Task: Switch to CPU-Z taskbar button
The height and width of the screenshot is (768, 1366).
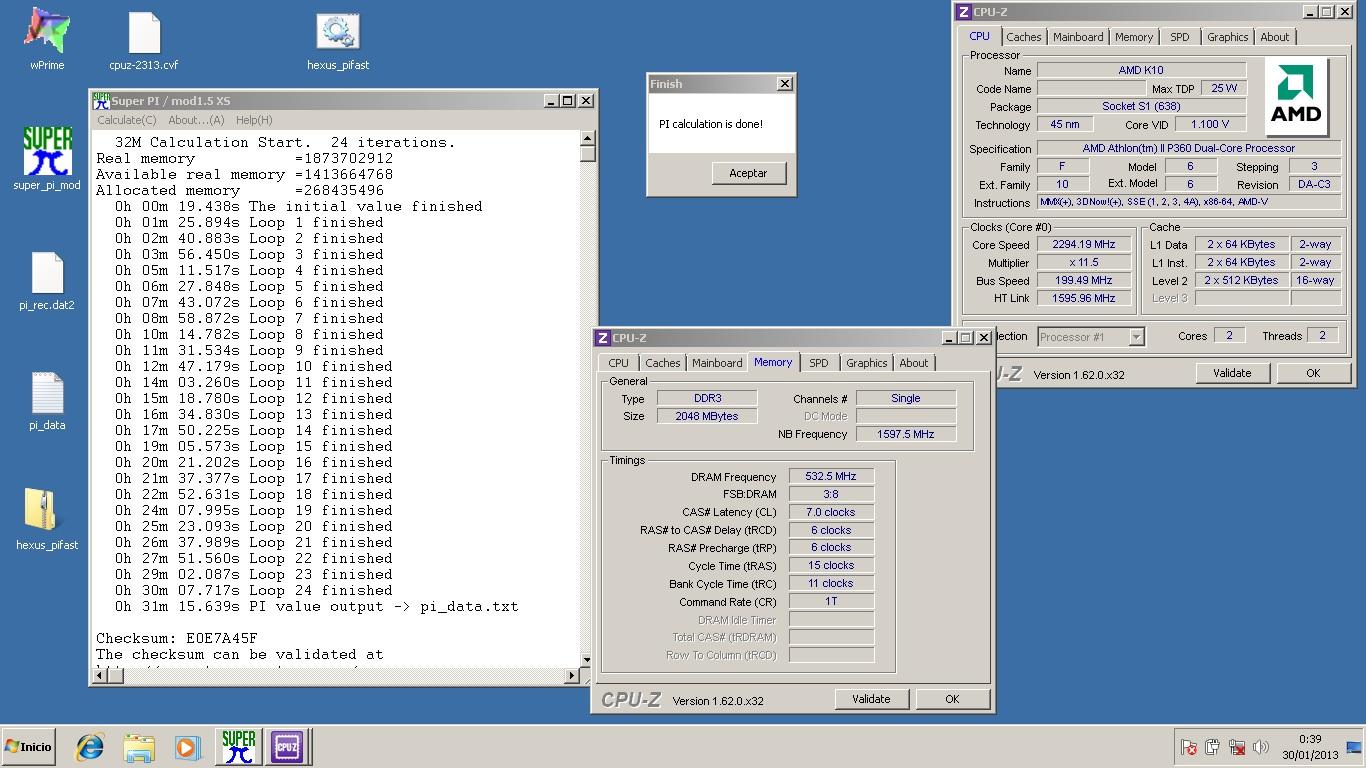Action: tap(287, 747)
